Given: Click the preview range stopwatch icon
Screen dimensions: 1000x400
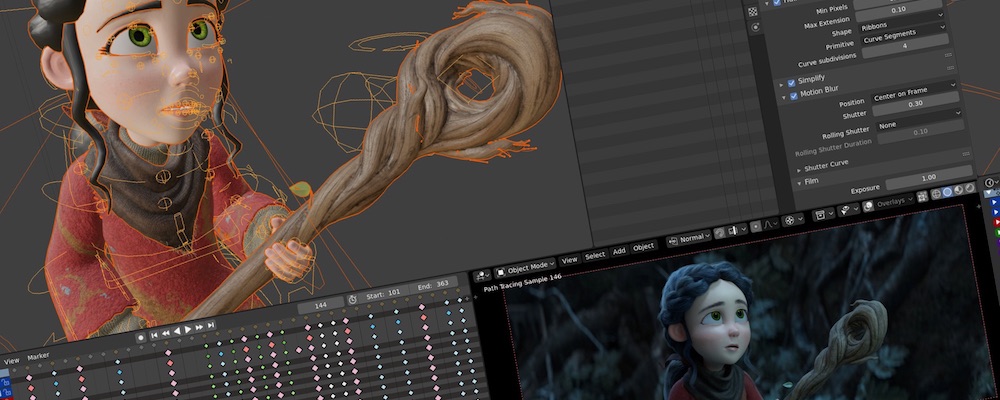Looking at the screenshot, I should click(x=353, y=299).
